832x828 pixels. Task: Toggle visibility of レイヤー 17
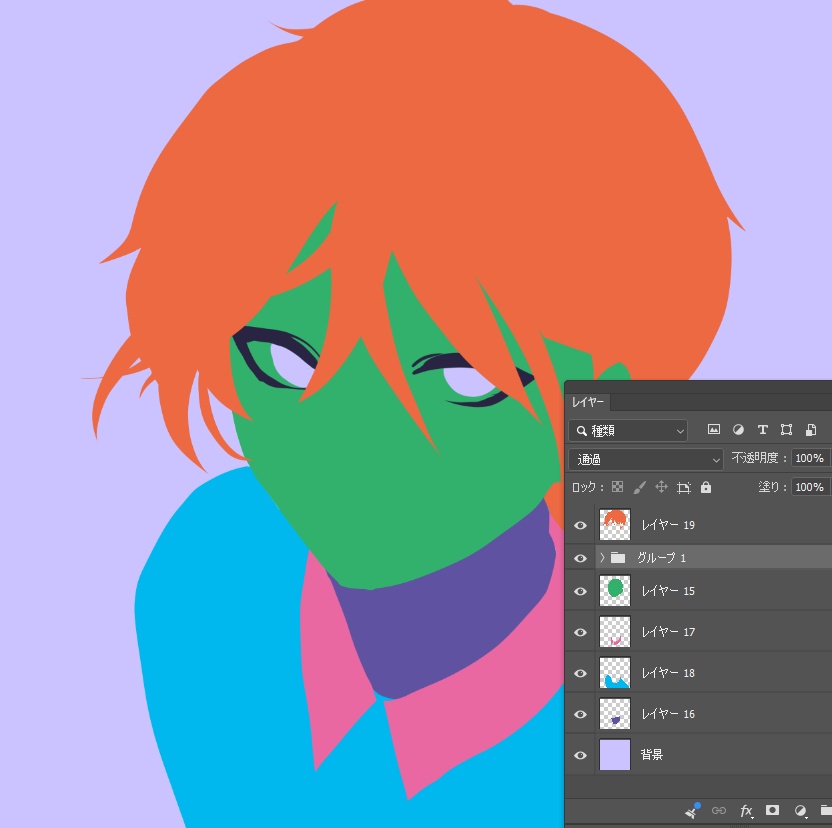click(580, 632)
